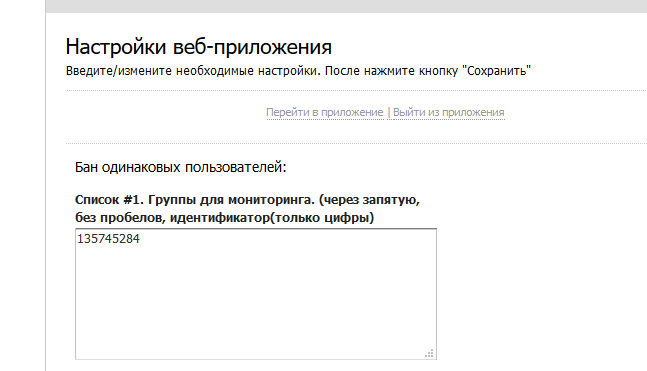Click the left gray page margin
Viewport: 647px width, 371px height.
[x=23, y=186]
